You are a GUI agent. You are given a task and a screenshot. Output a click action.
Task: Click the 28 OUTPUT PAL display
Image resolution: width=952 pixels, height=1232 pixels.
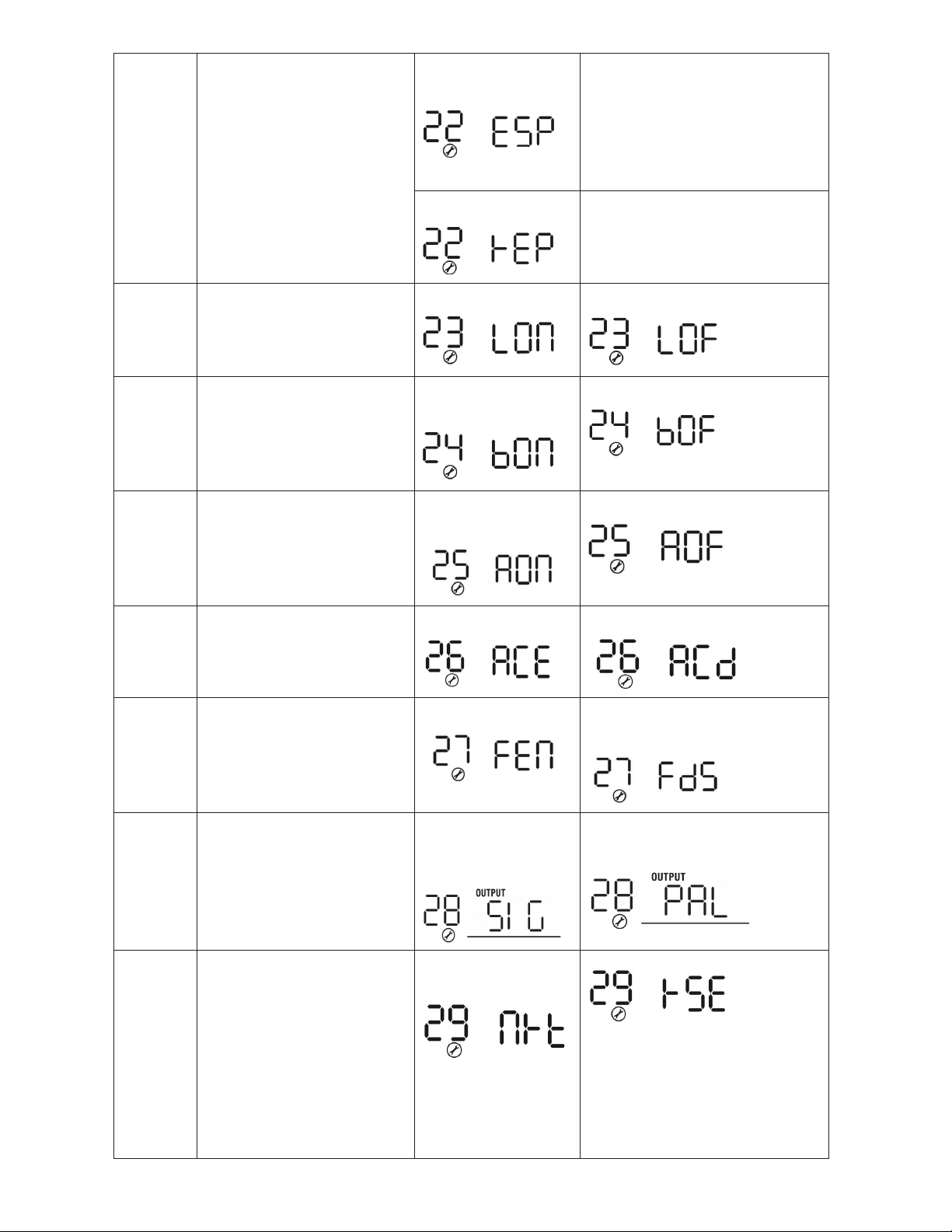[669, 900]
